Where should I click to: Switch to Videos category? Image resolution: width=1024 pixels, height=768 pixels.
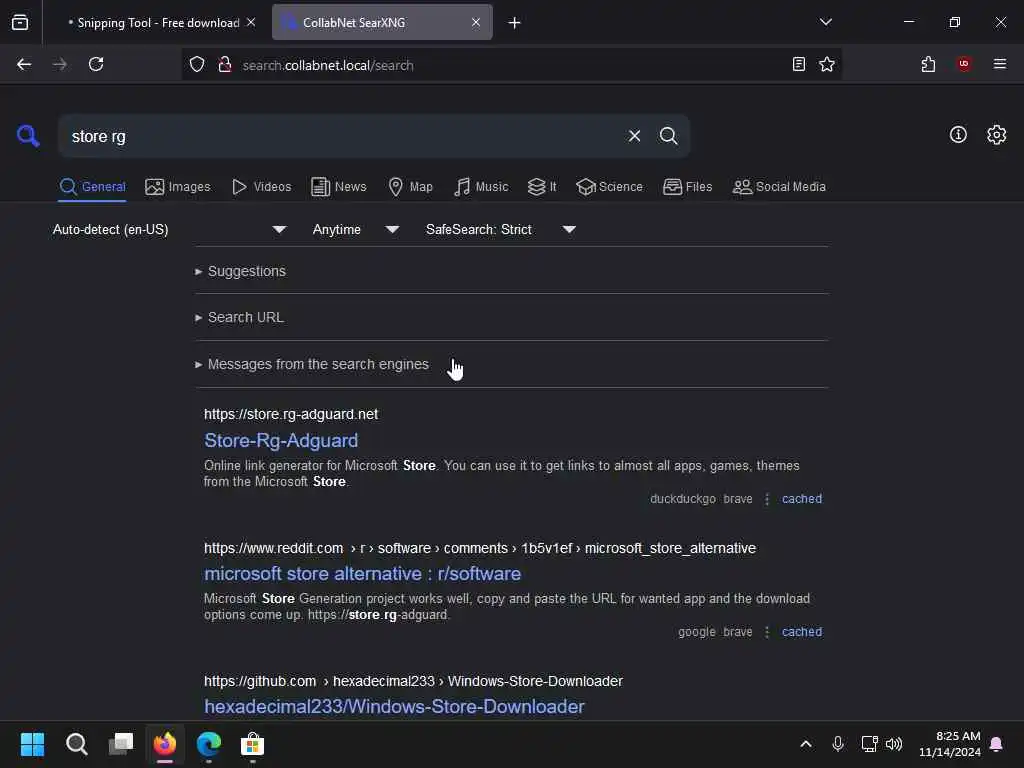262,187
